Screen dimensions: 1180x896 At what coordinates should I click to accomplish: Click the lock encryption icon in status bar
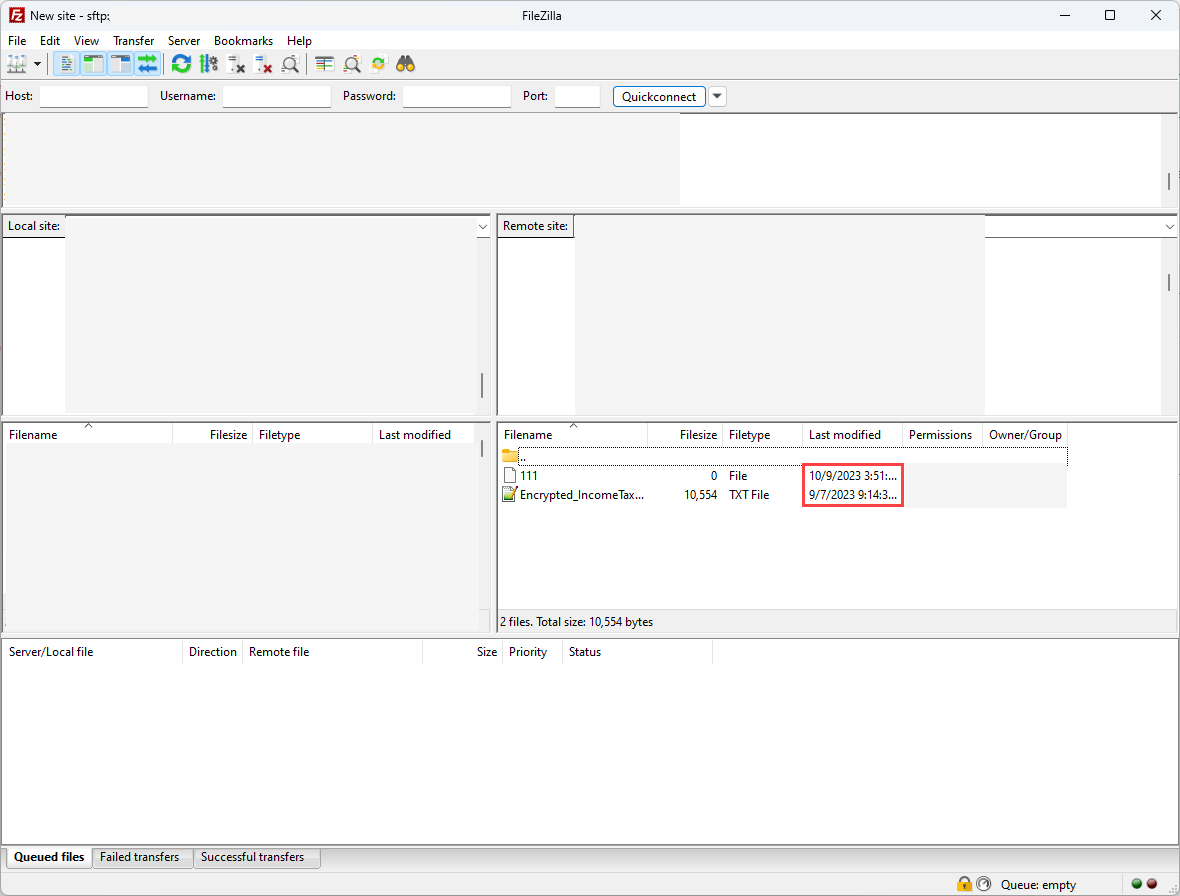[964, 884]
